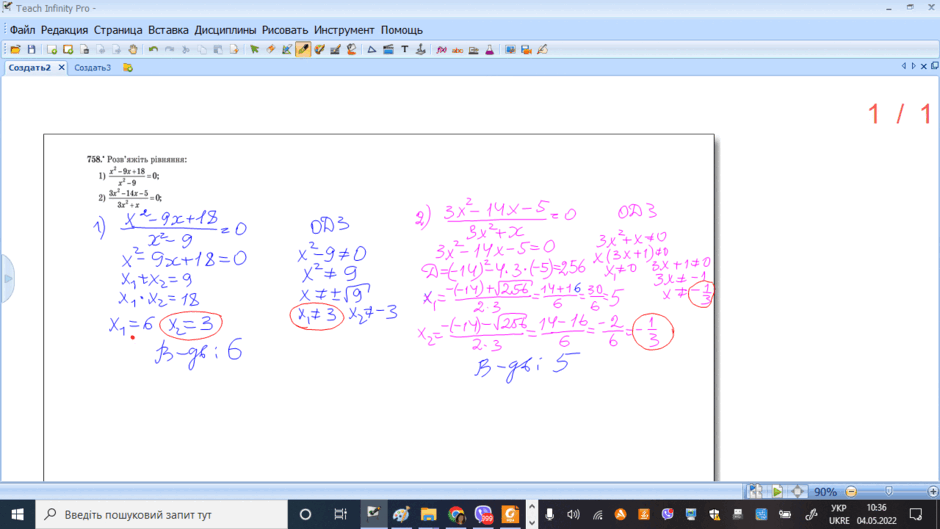This screenshot has width=940, height=529.
Task: Click the Open file folder icon
Action: point(16,50)
